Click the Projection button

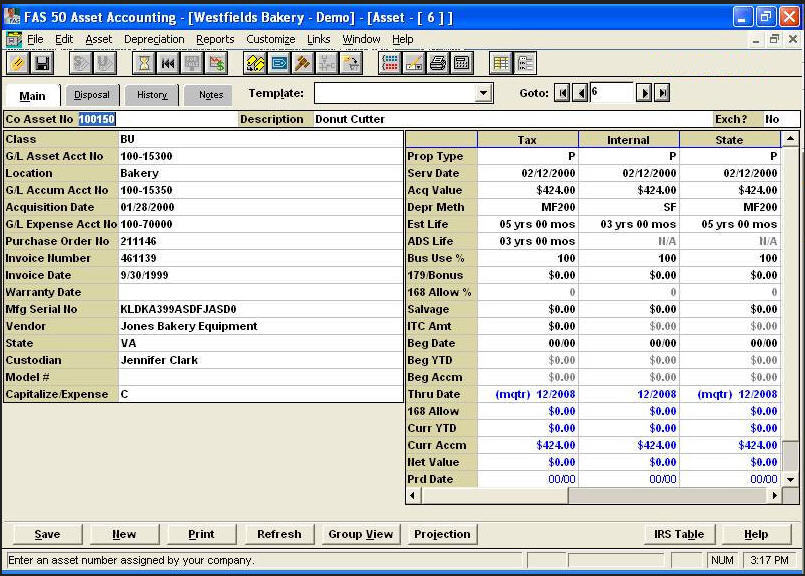point(442,534)
